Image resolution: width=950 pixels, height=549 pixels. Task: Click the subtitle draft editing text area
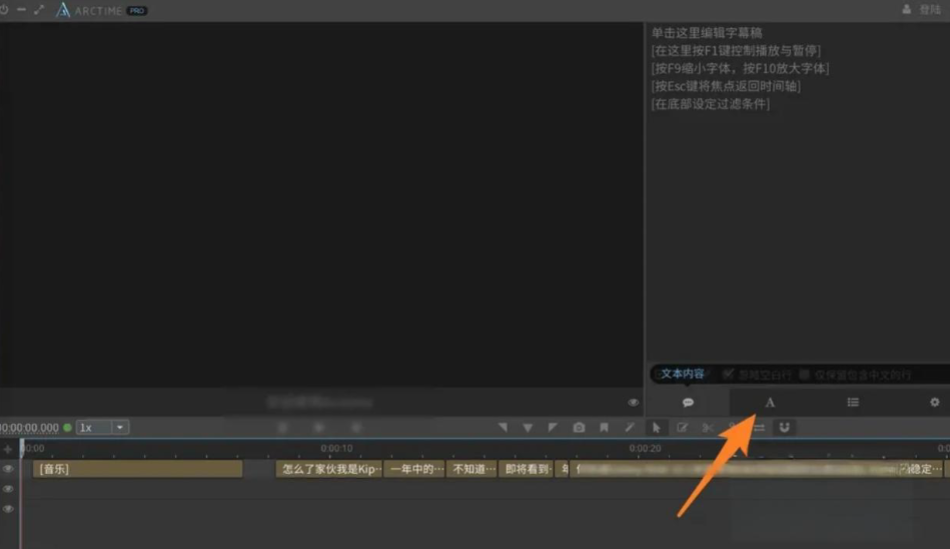click(x=796, y=200)
